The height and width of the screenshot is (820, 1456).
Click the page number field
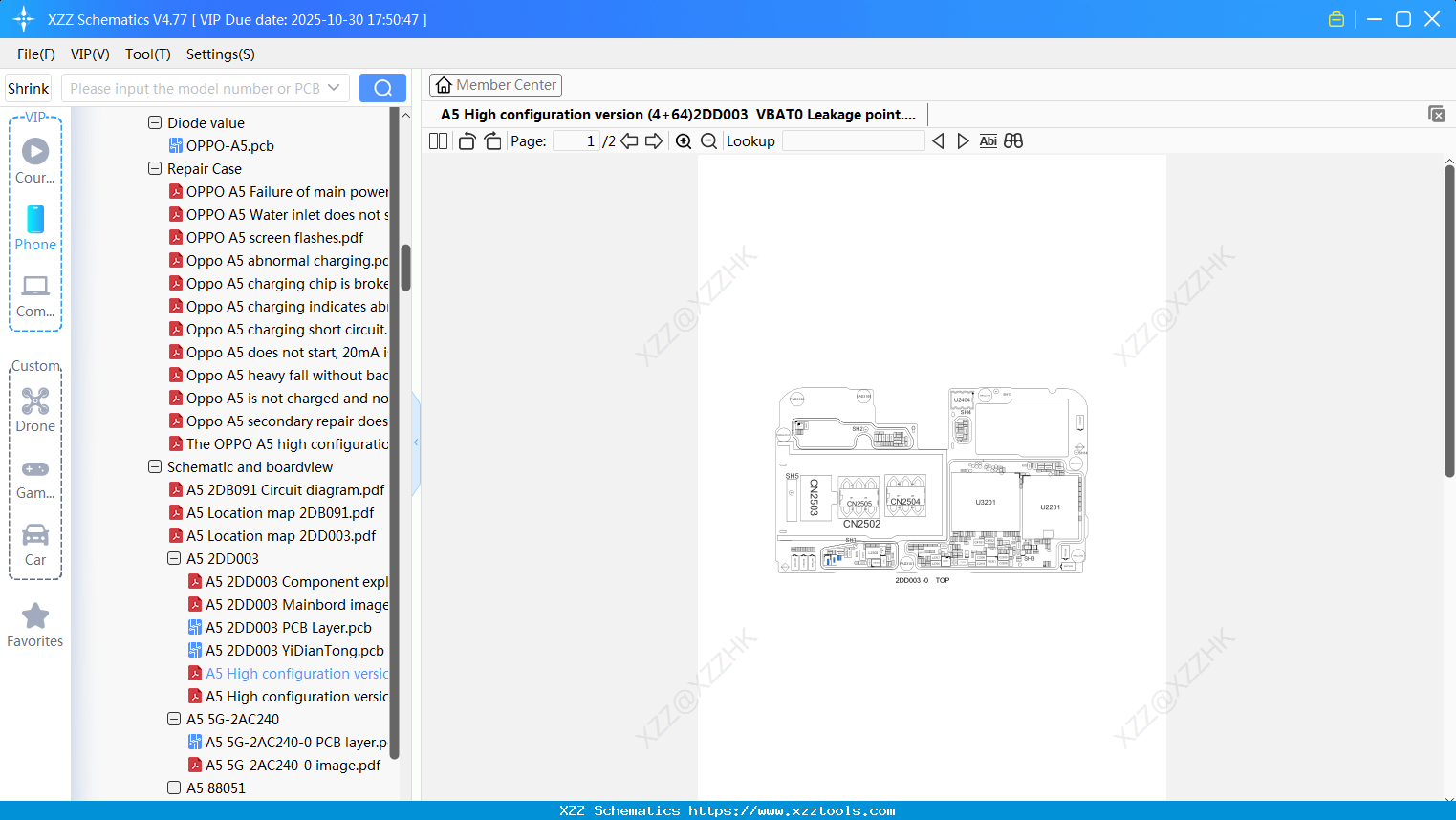coord(576,141)
